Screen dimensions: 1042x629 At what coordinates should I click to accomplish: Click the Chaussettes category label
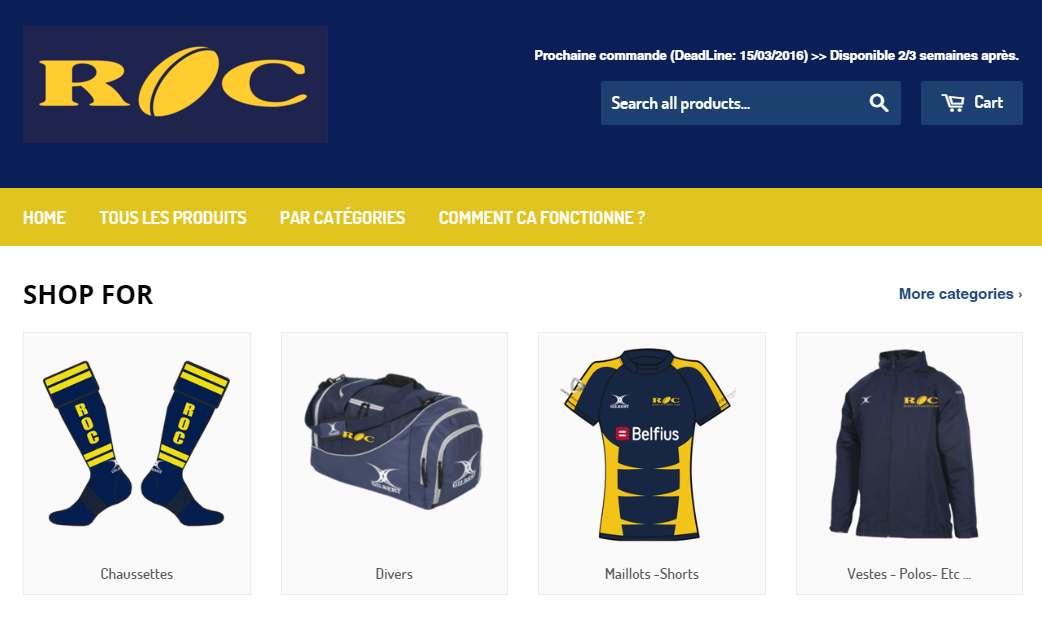click(x=137, y=574)
